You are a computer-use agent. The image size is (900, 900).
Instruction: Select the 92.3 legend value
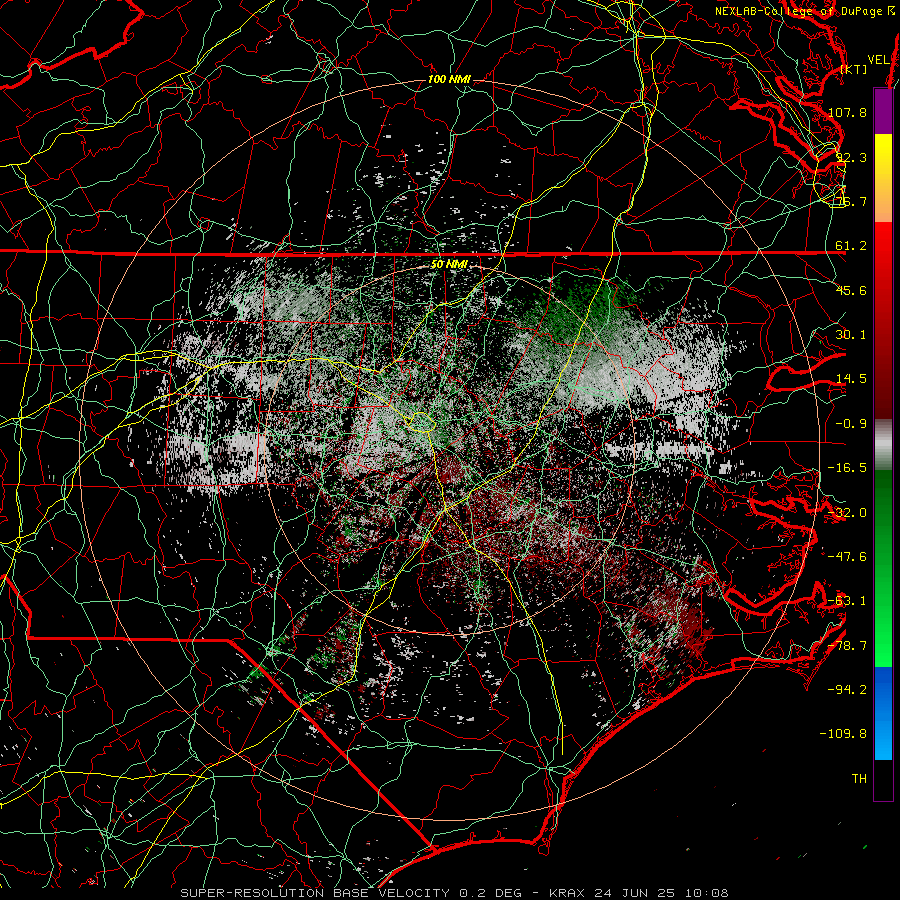(x=851, y=157)
